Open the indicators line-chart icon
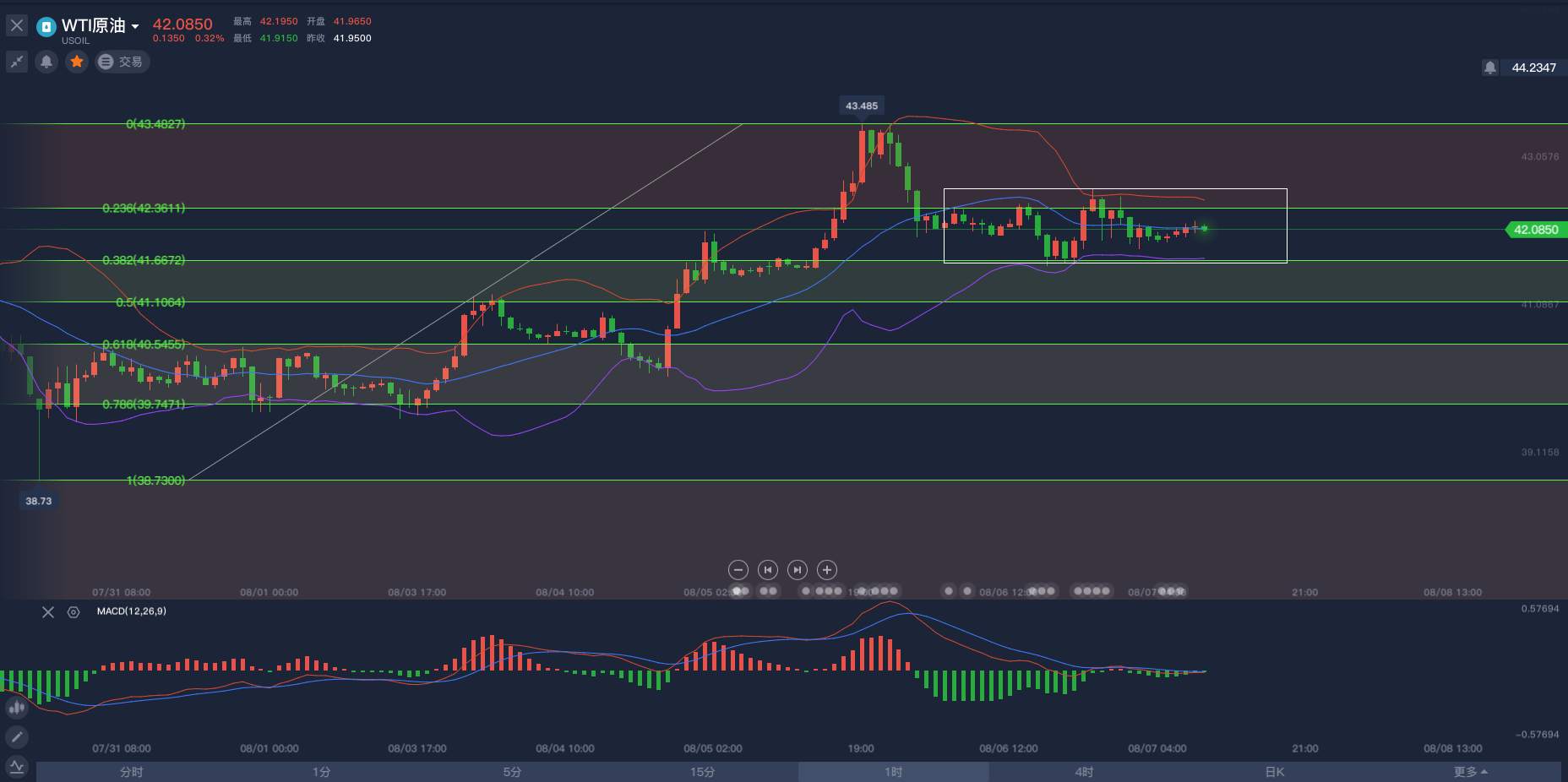Image resolution: width=1568 pixels, height=782 pixels. tap(16, 767)
